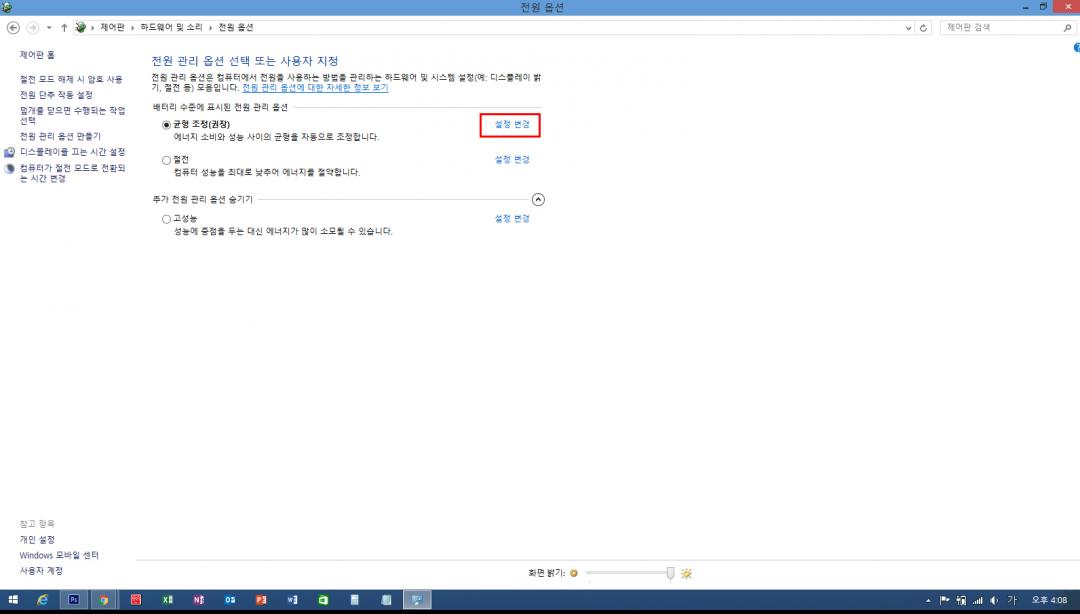1080x614 pixels.
Task: Refresh the address bar view
Action: [923, 27]
